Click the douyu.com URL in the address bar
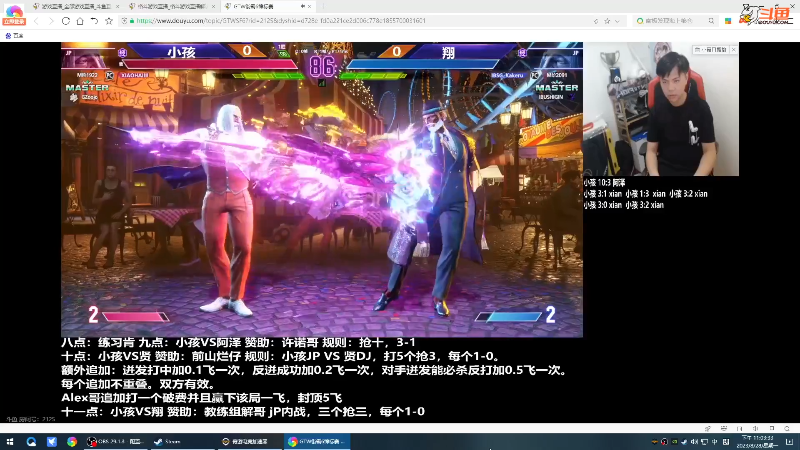 click(281, 21)
